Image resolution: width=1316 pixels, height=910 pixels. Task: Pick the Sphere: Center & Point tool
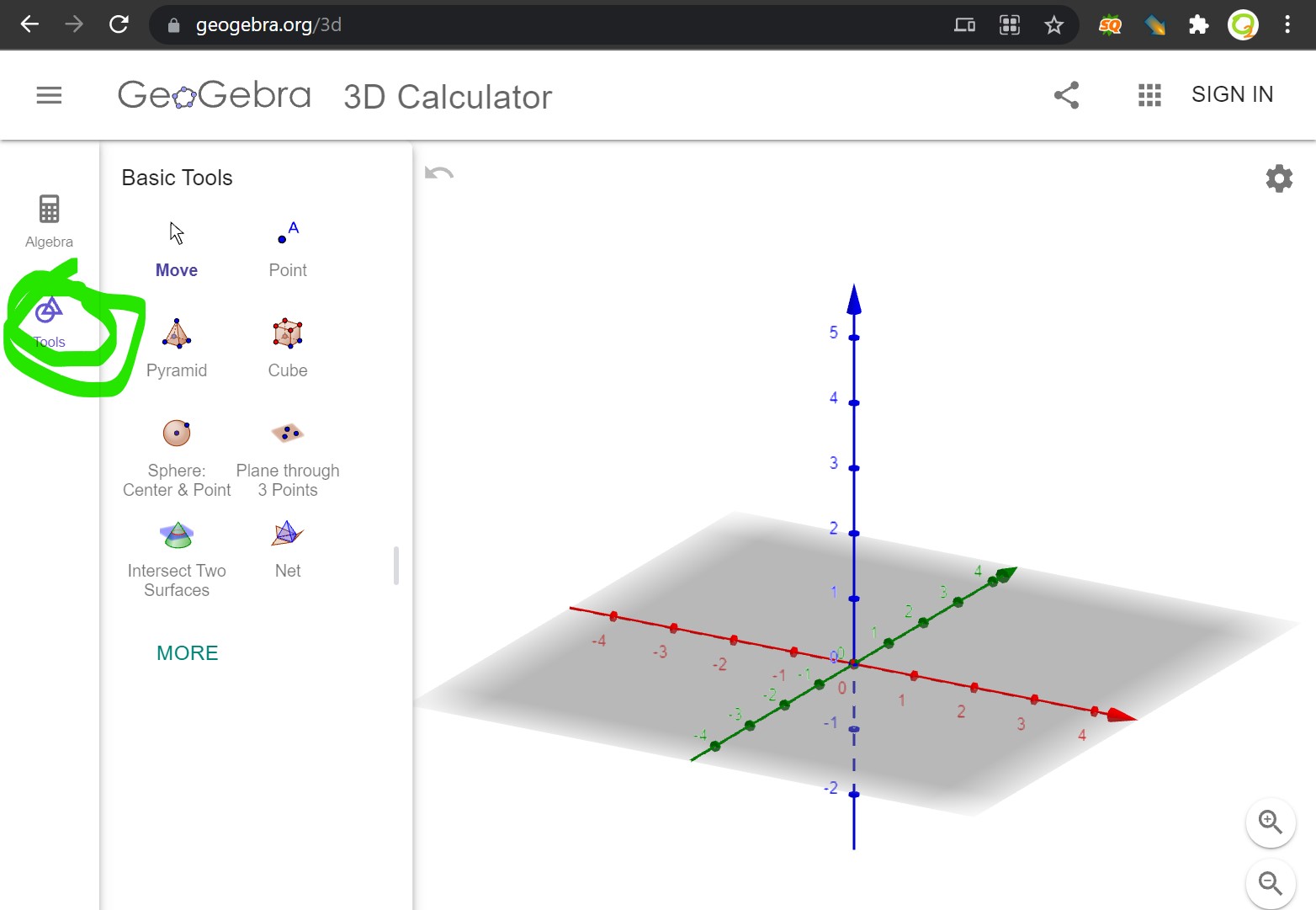click(x=177, y=459)
